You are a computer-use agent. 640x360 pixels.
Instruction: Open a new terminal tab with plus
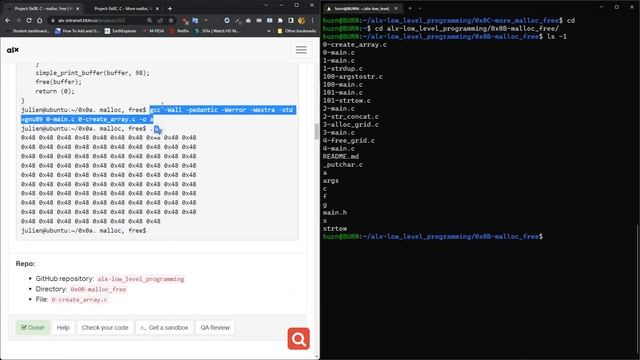click(x=410, y=8)
